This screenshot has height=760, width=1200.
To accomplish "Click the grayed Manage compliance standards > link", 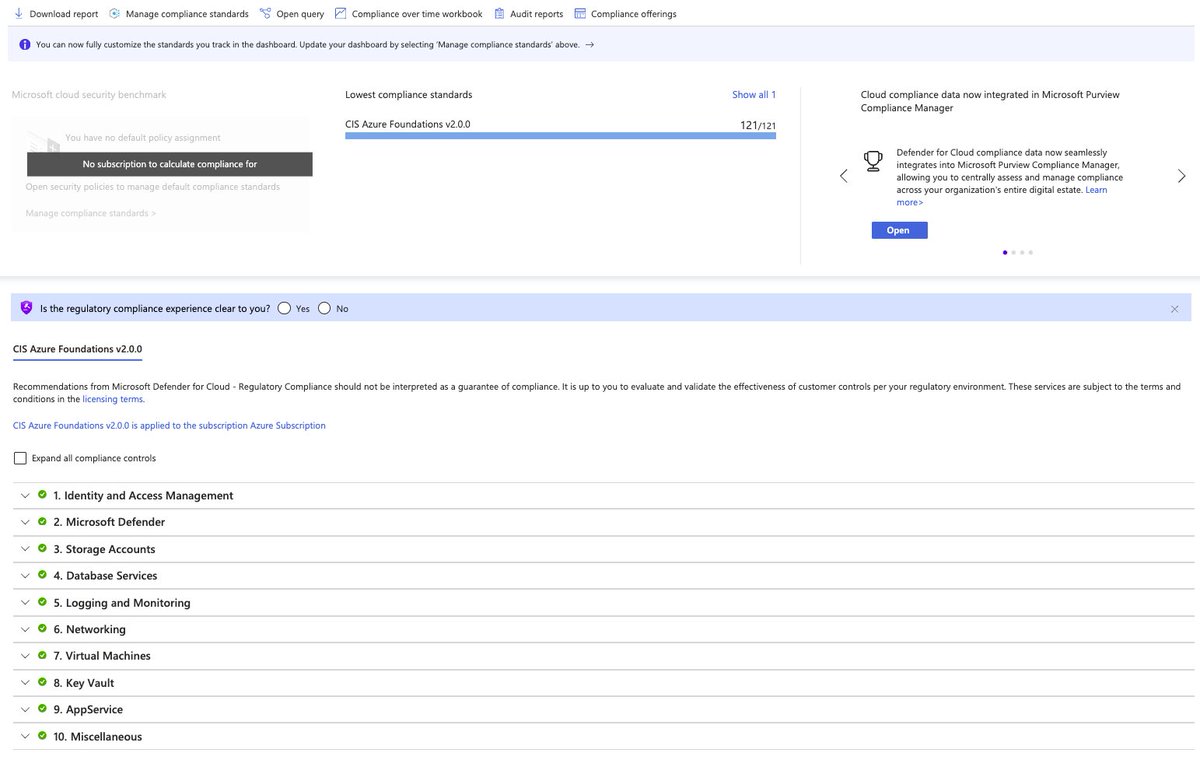I will click(91, 213).
